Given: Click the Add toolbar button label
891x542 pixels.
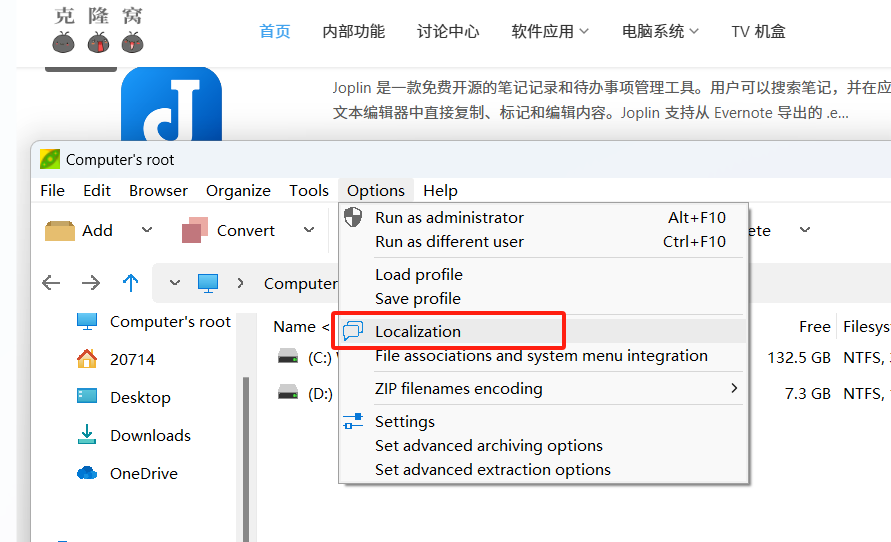Looking at the screenshot, I should (97, 230).
